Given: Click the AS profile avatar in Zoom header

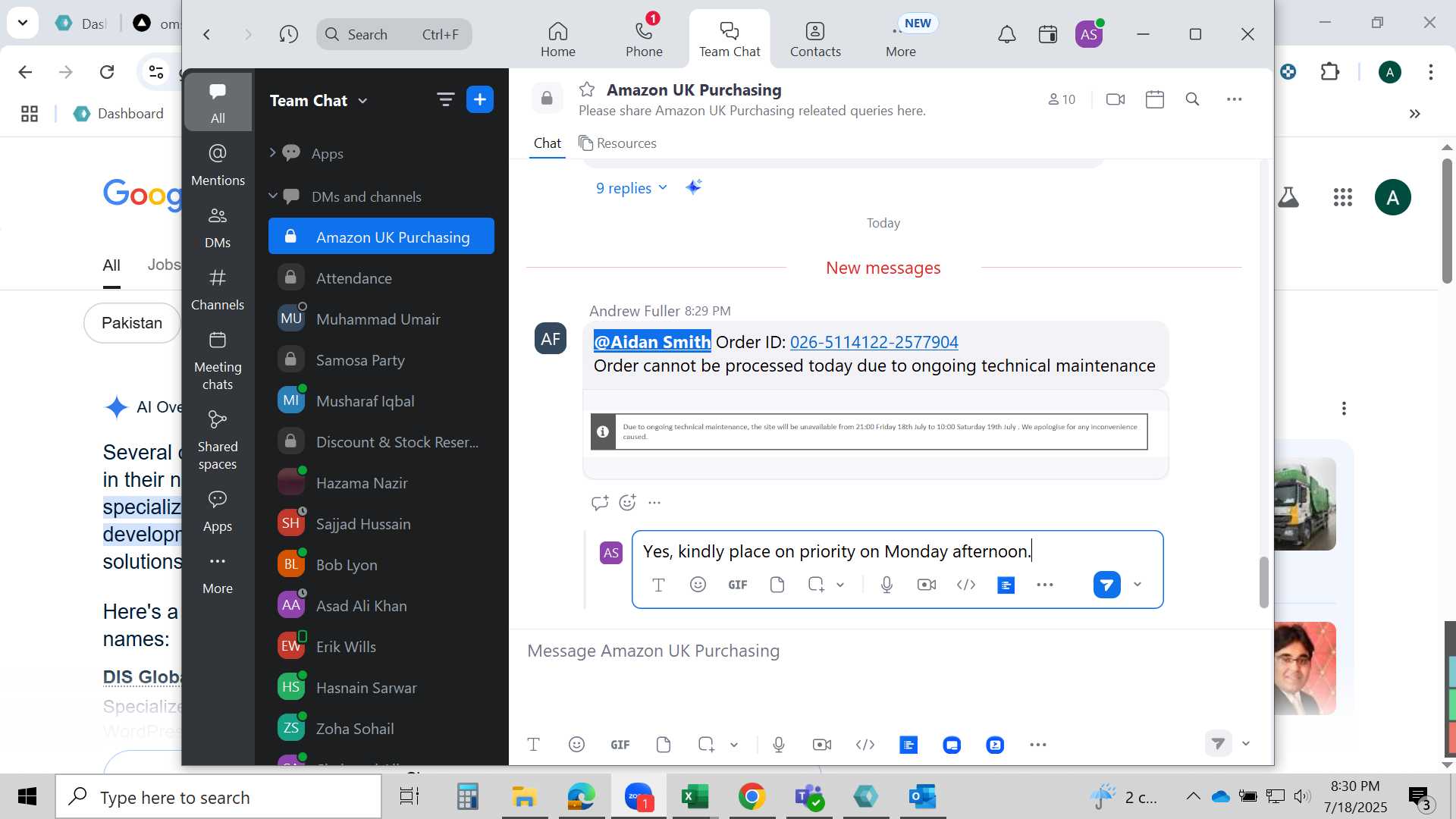Looking at the screenshot, I should (1089, 34).
